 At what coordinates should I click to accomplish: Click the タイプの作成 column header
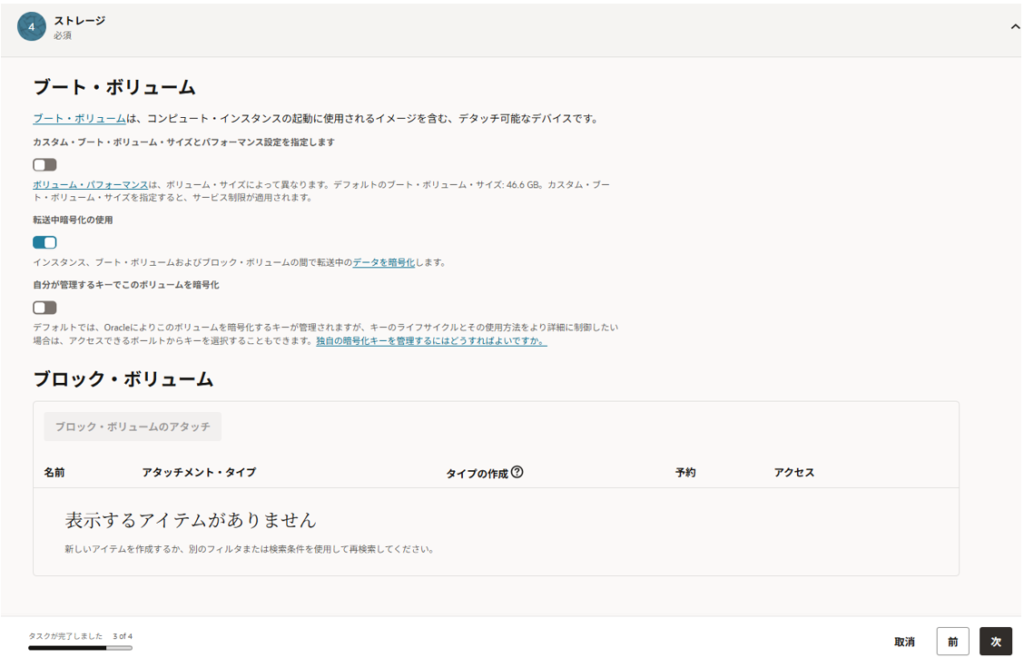click(477, 472)
